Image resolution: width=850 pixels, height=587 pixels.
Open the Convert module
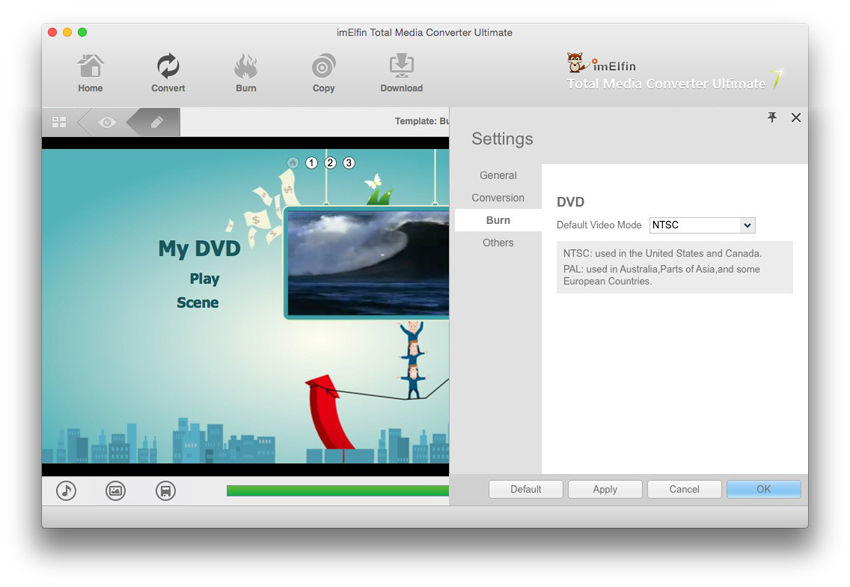[168, 73]
